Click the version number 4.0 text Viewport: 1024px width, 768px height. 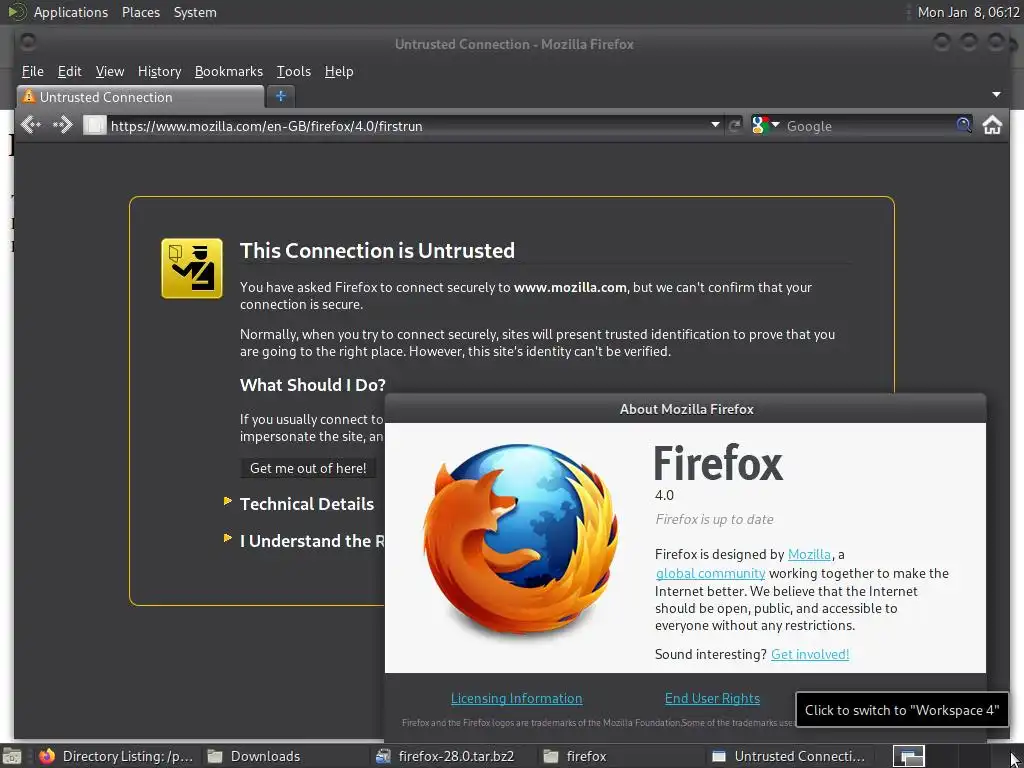[x=664, y=495]
